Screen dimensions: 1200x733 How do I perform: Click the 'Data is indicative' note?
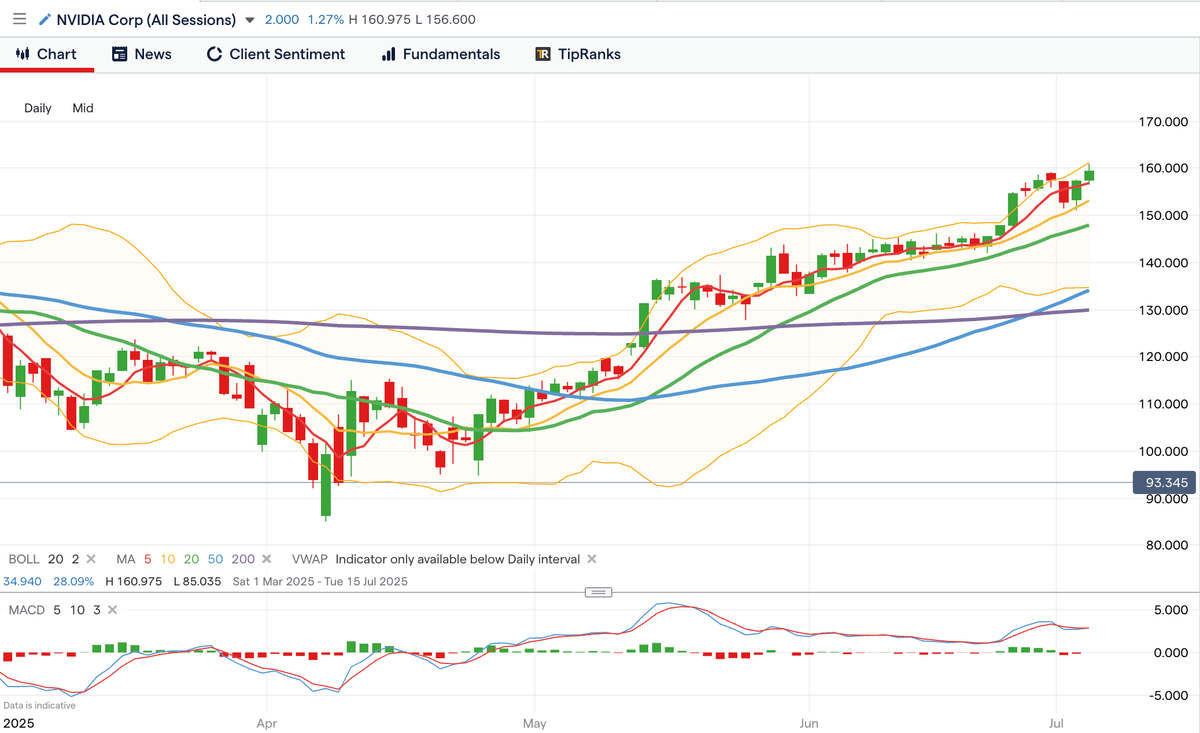click(x=39, y=705)
